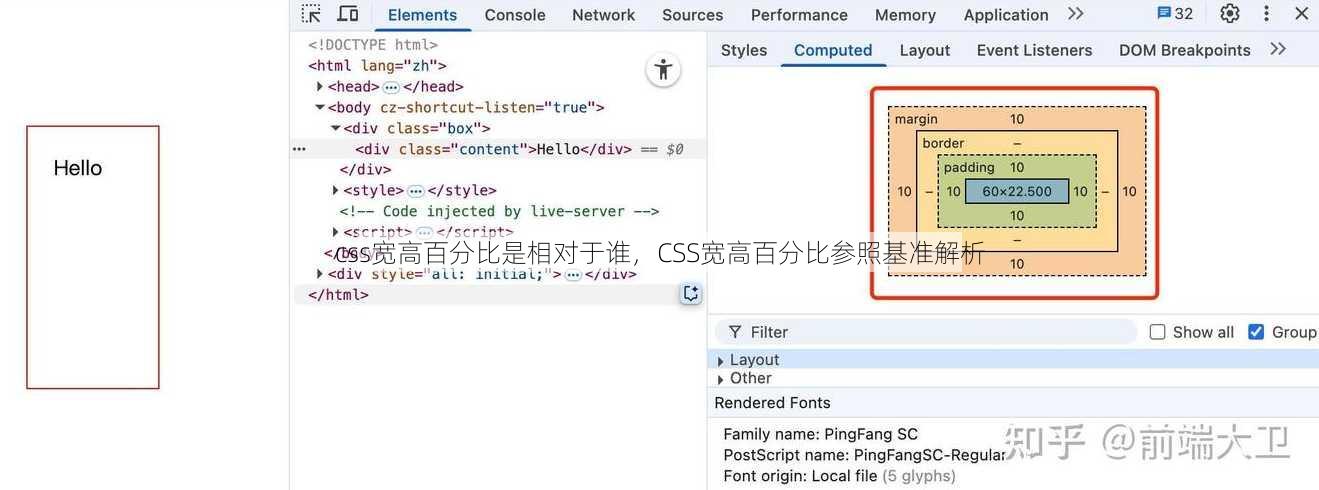Collapse the body element node
This screenshot has height=490, width=1319.
click(x=320, y=107)
